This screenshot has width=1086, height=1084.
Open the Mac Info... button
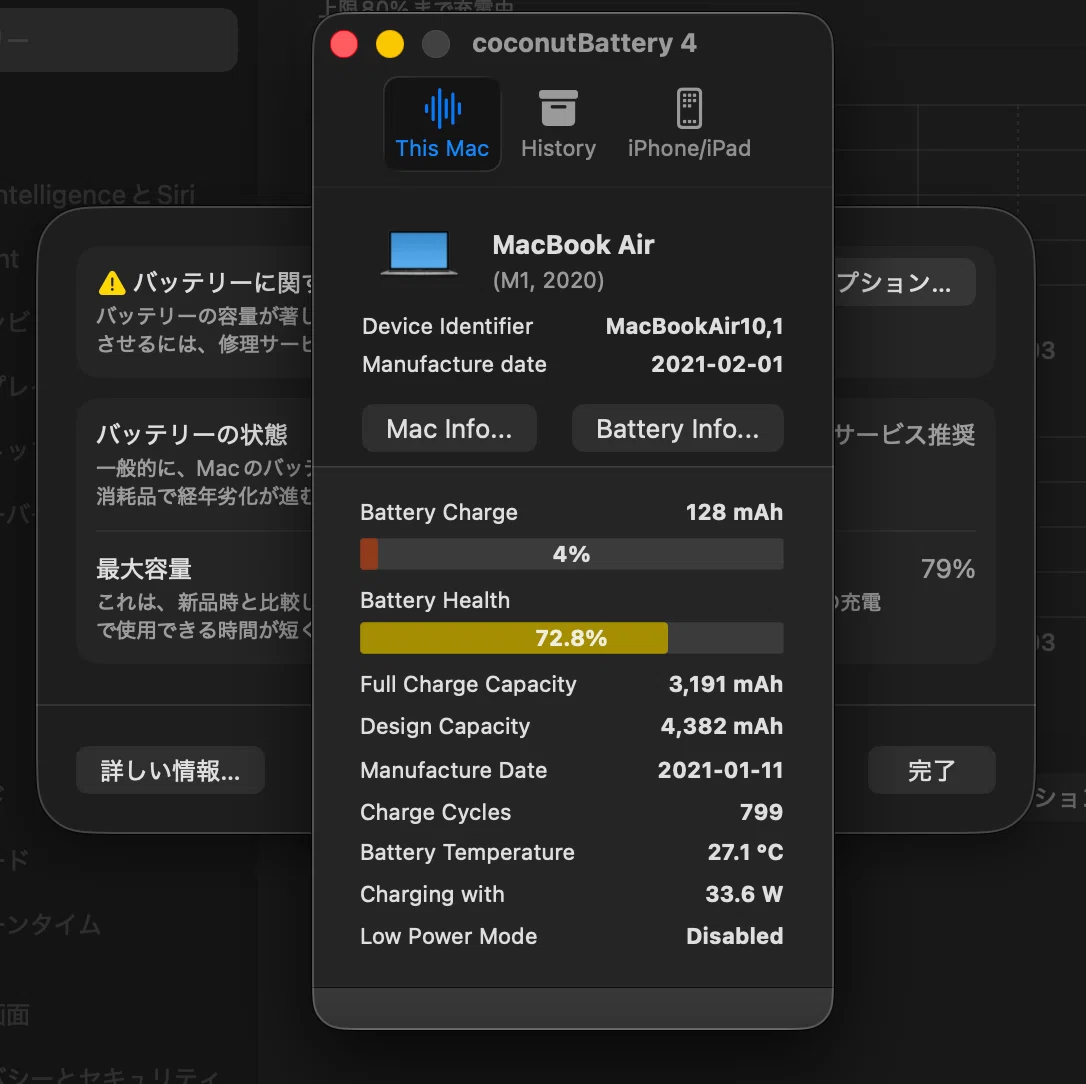click(449, 429)
